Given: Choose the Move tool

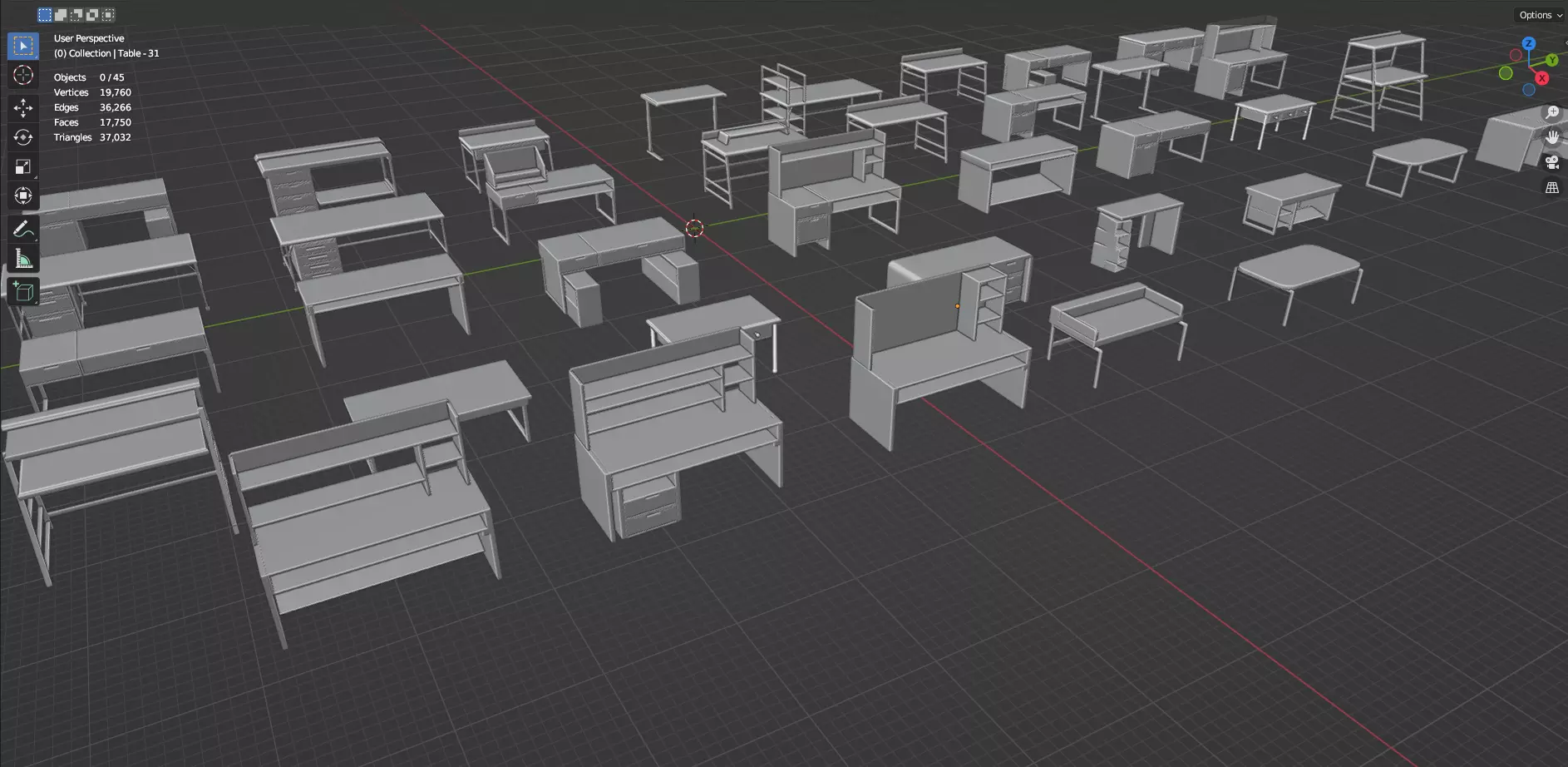Looking at the screenshot, I should click(x=23, y=108).
